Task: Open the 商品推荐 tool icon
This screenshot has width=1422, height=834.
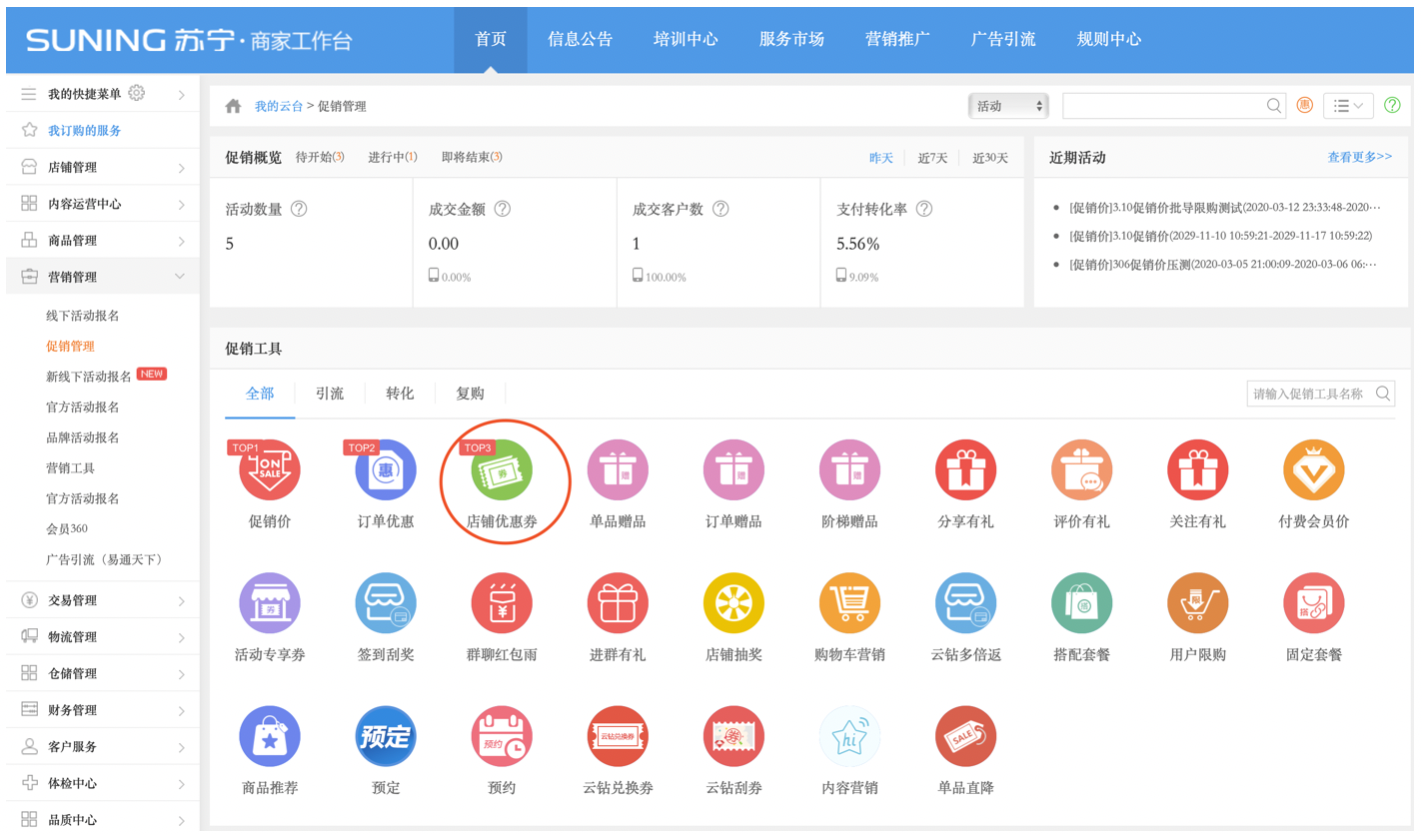Action: click(270, 736)
